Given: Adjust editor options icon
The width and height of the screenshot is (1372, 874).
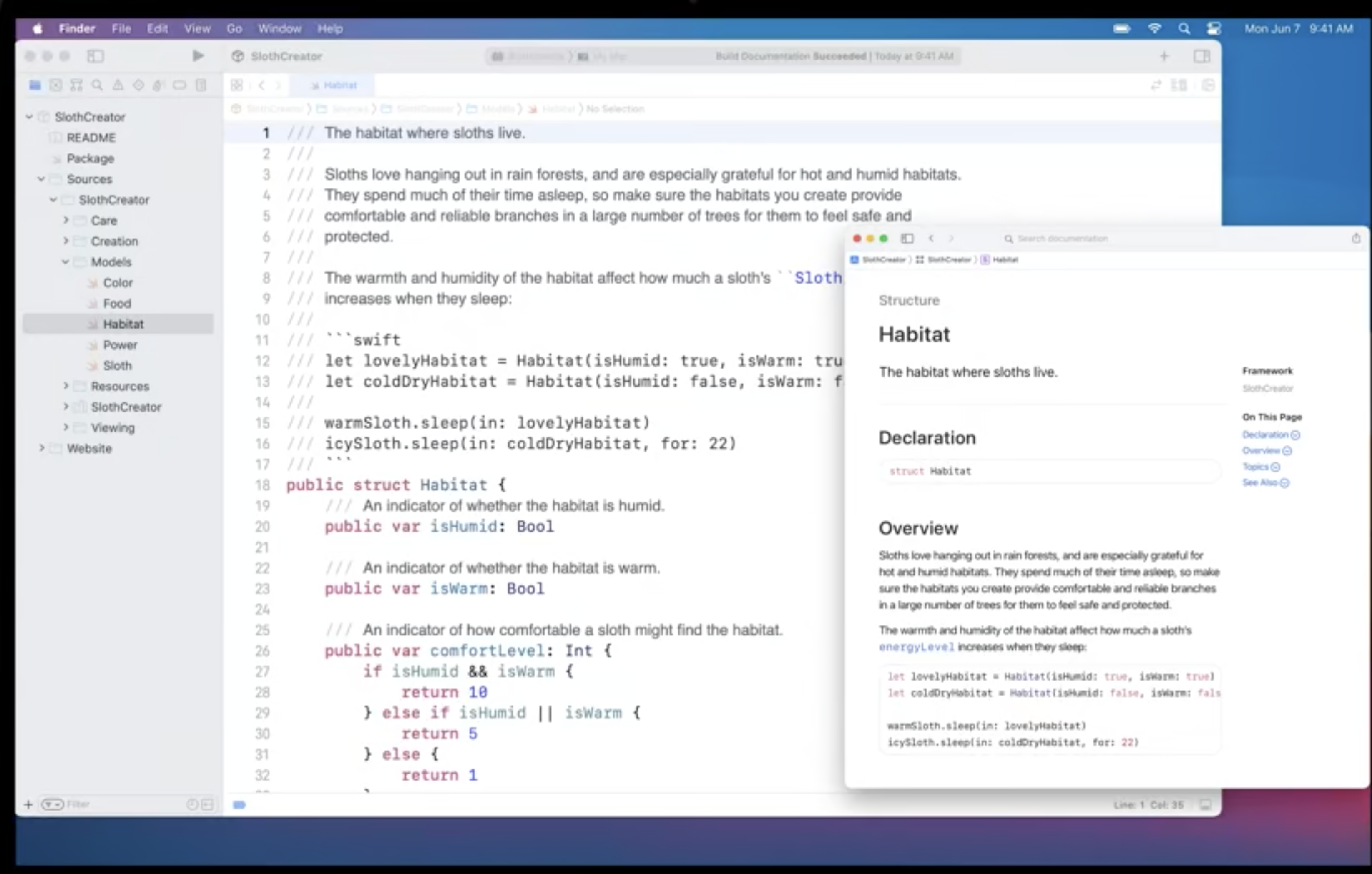Looking at the screenshot, I should pyautogui.click(x=1178, y=85).
